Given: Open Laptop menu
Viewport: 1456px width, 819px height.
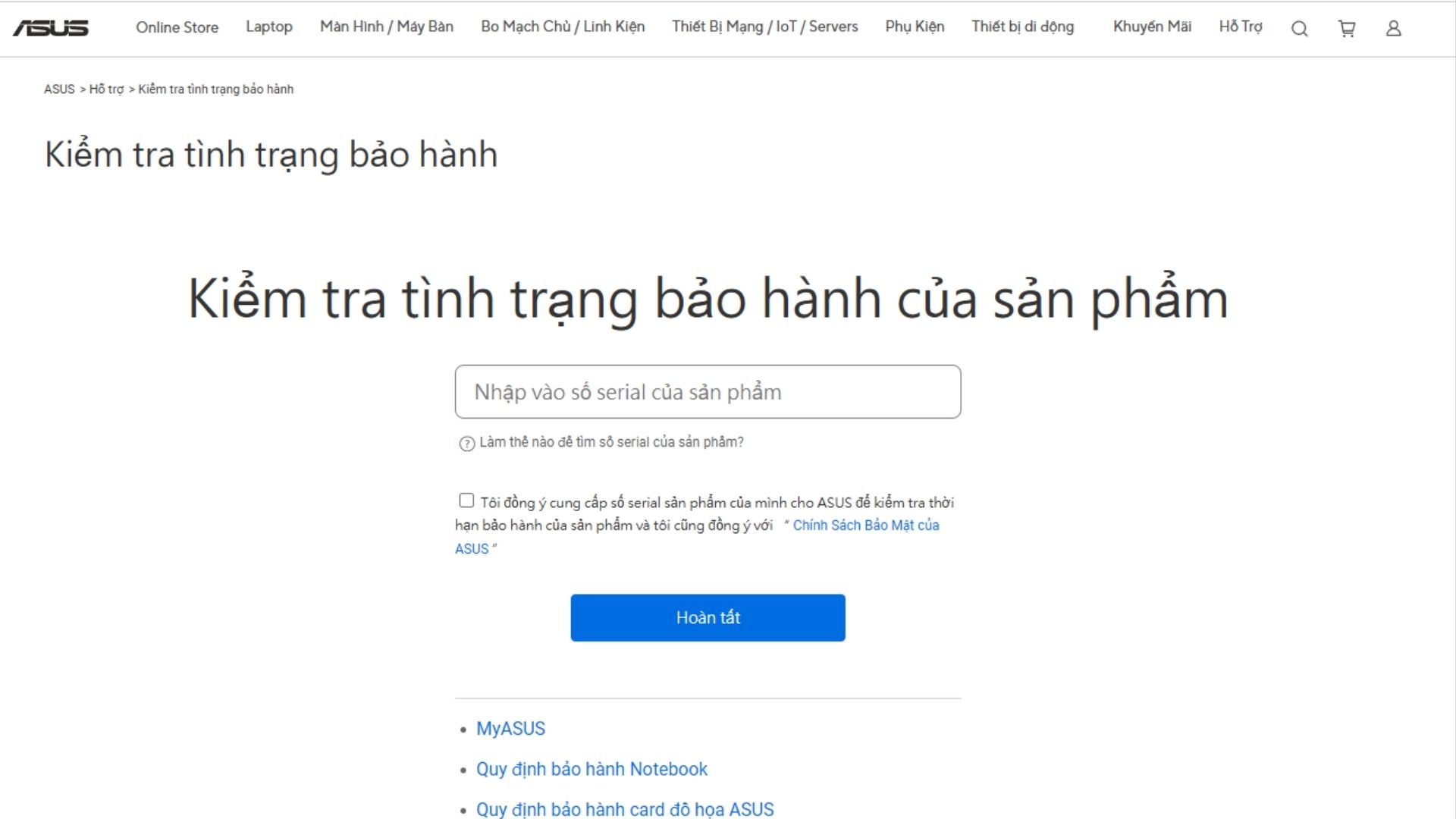Looking at the screenshot, I should 269,27.
